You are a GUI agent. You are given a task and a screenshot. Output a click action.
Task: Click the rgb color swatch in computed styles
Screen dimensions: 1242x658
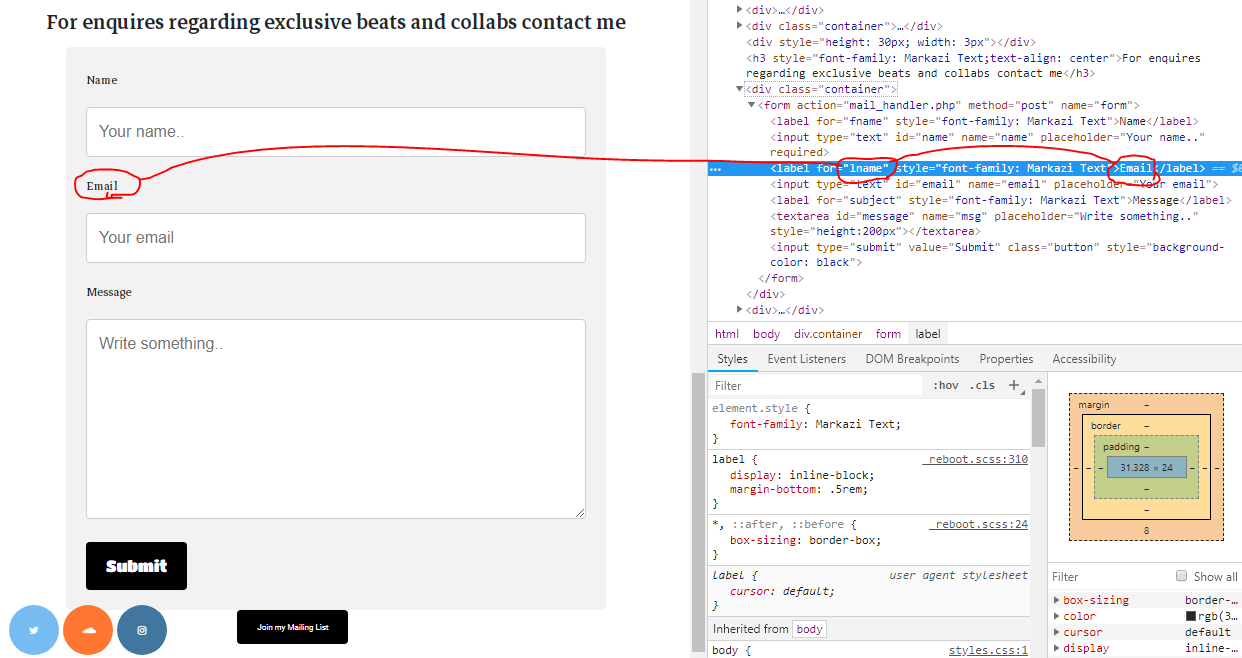pos(1191,616)
